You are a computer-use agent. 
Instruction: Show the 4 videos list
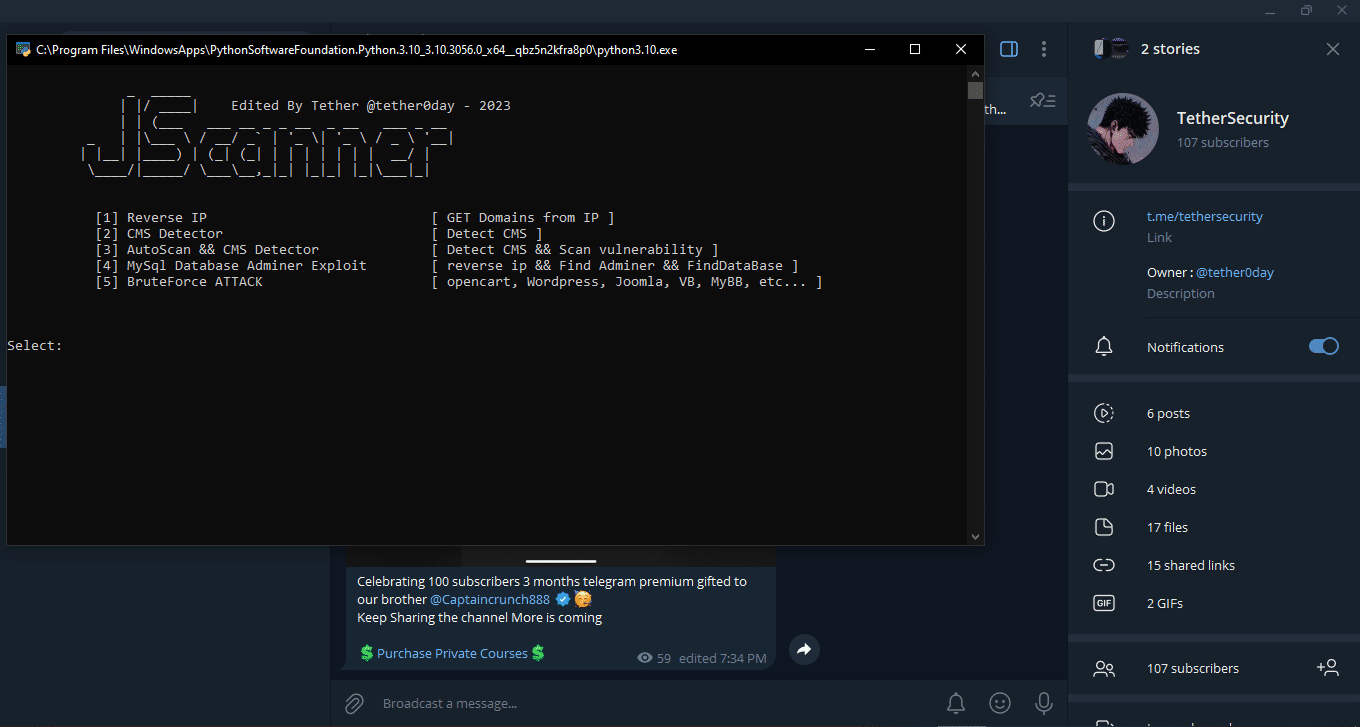[1171, 489]
